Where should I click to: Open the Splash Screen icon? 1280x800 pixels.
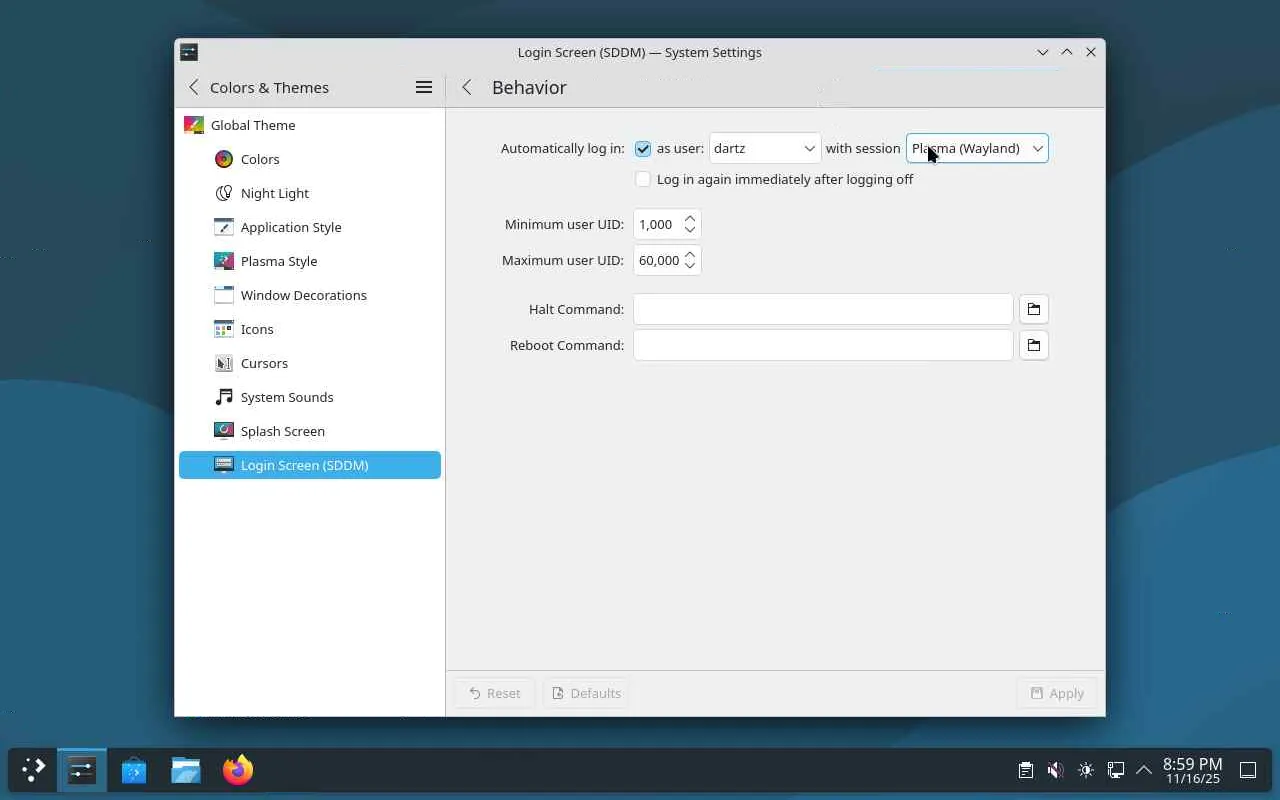[224, 431]
